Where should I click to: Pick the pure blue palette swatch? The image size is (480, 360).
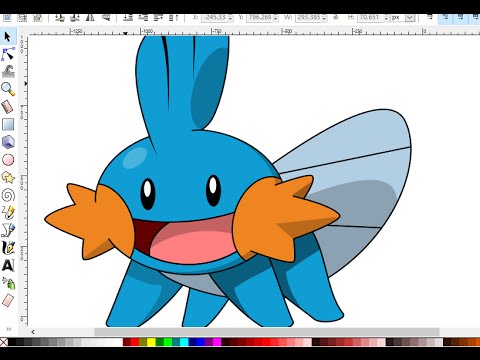coord(201,342)
